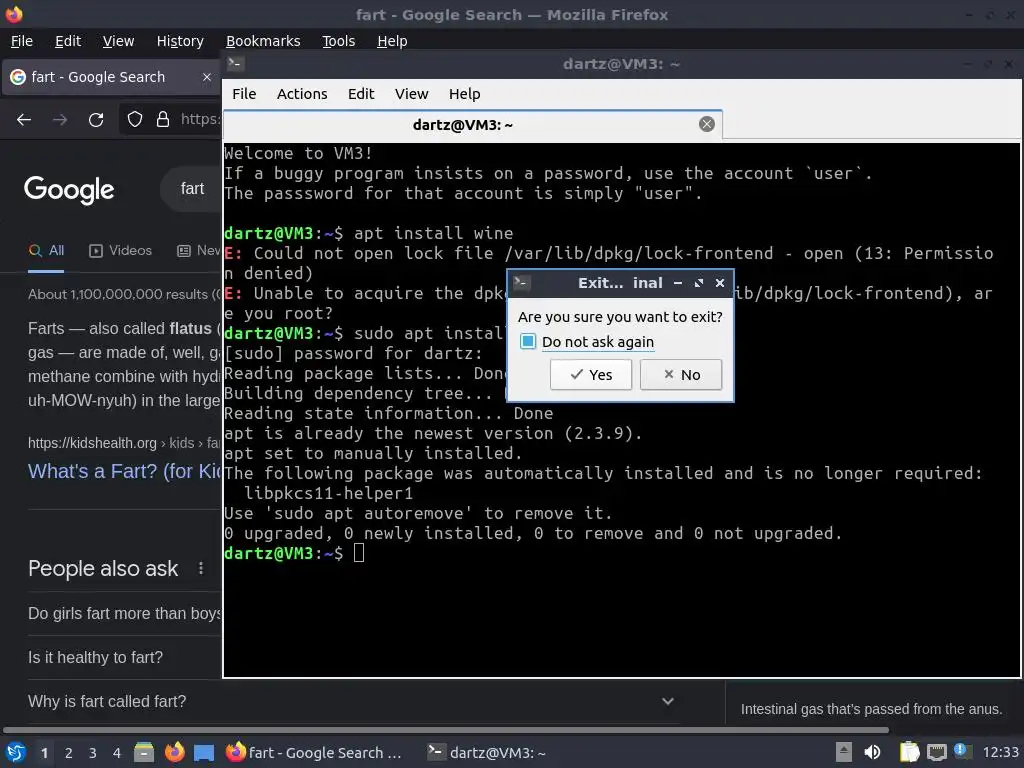This screenshot has width=1024, height=768.
Task: Click the blue show desktop icon
Action: (204, 752)
